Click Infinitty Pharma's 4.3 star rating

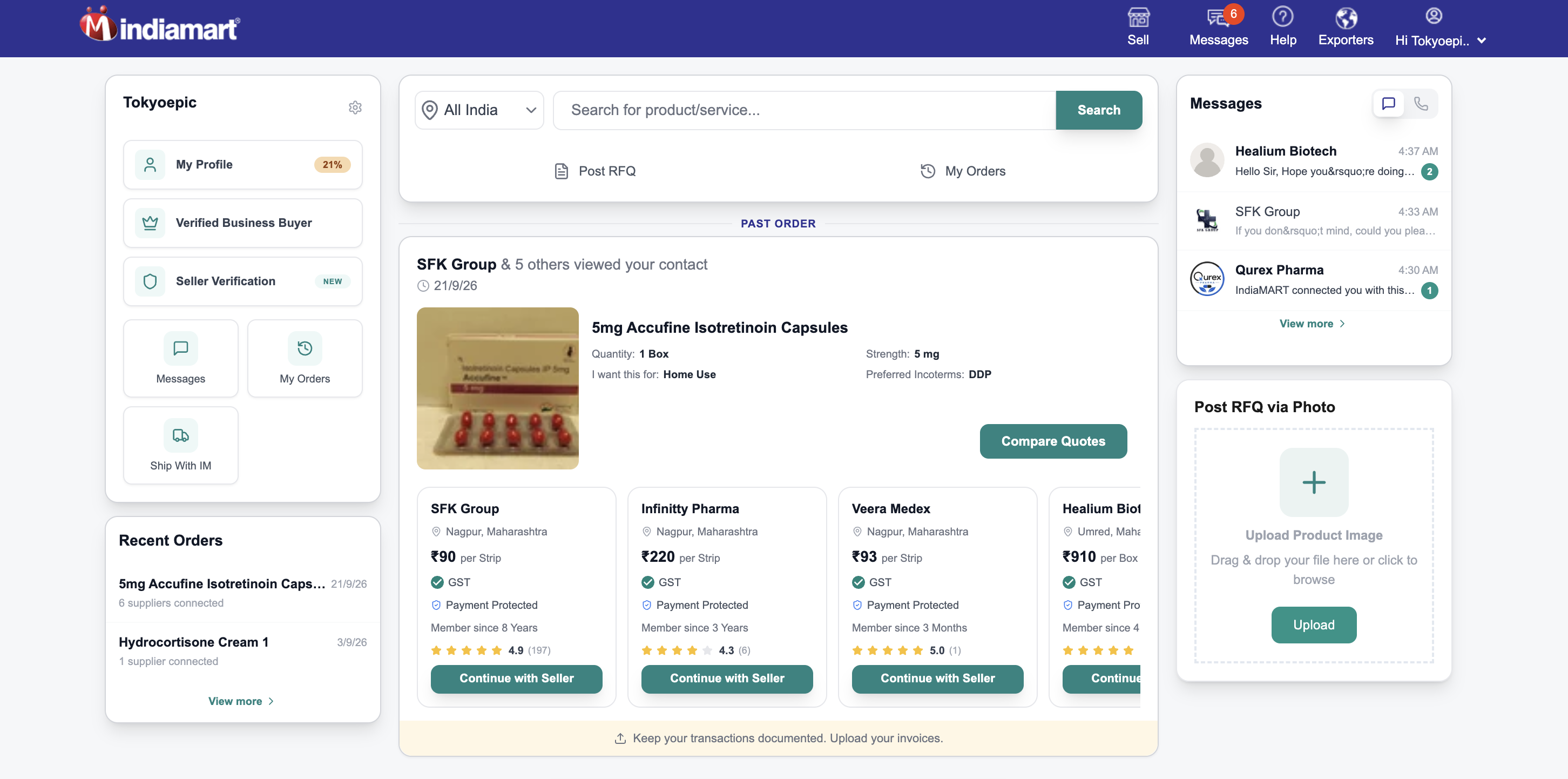point(696,650)
